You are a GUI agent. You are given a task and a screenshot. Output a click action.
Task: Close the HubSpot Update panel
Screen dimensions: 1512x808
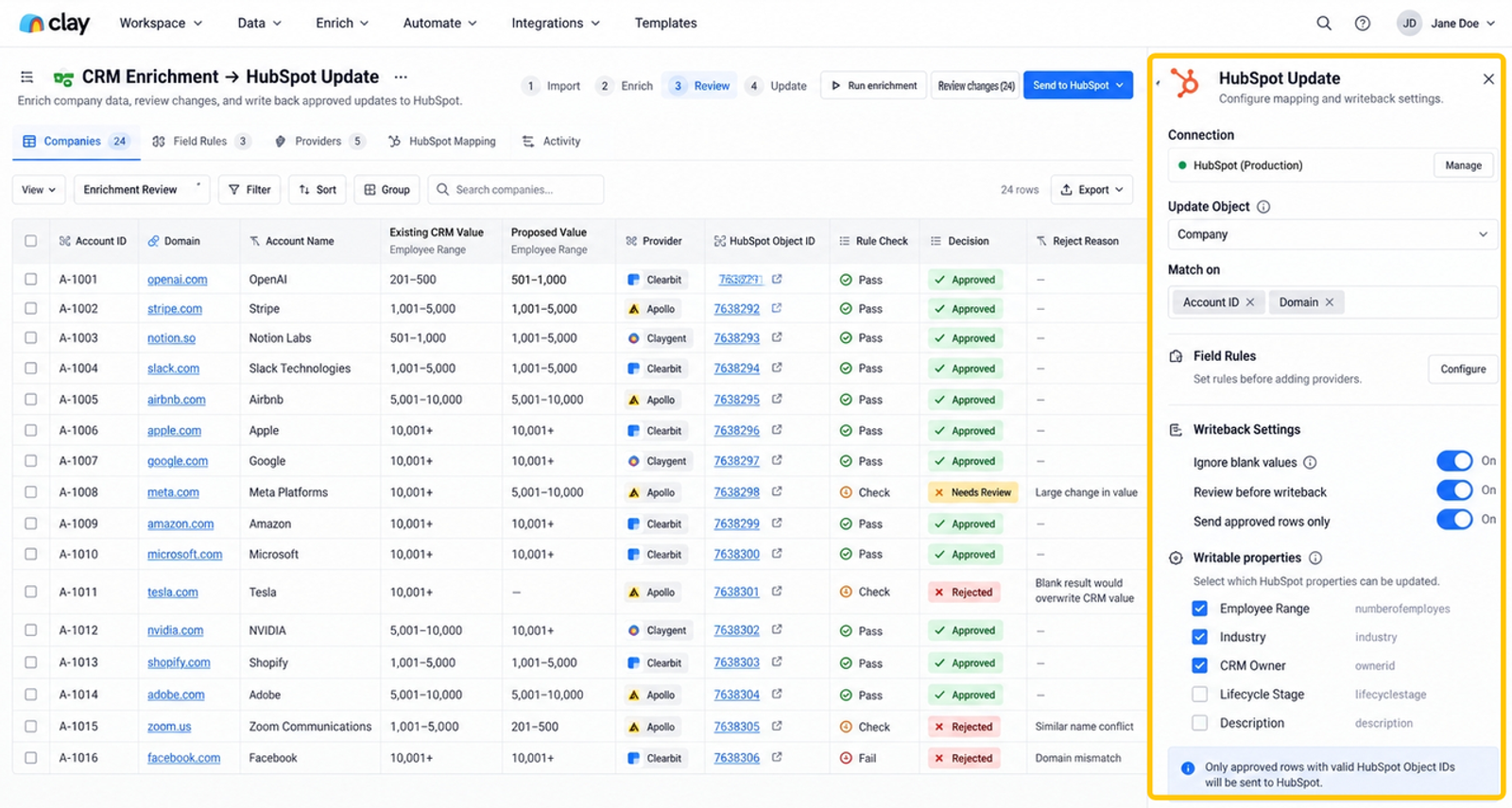tap(1488, 79)
